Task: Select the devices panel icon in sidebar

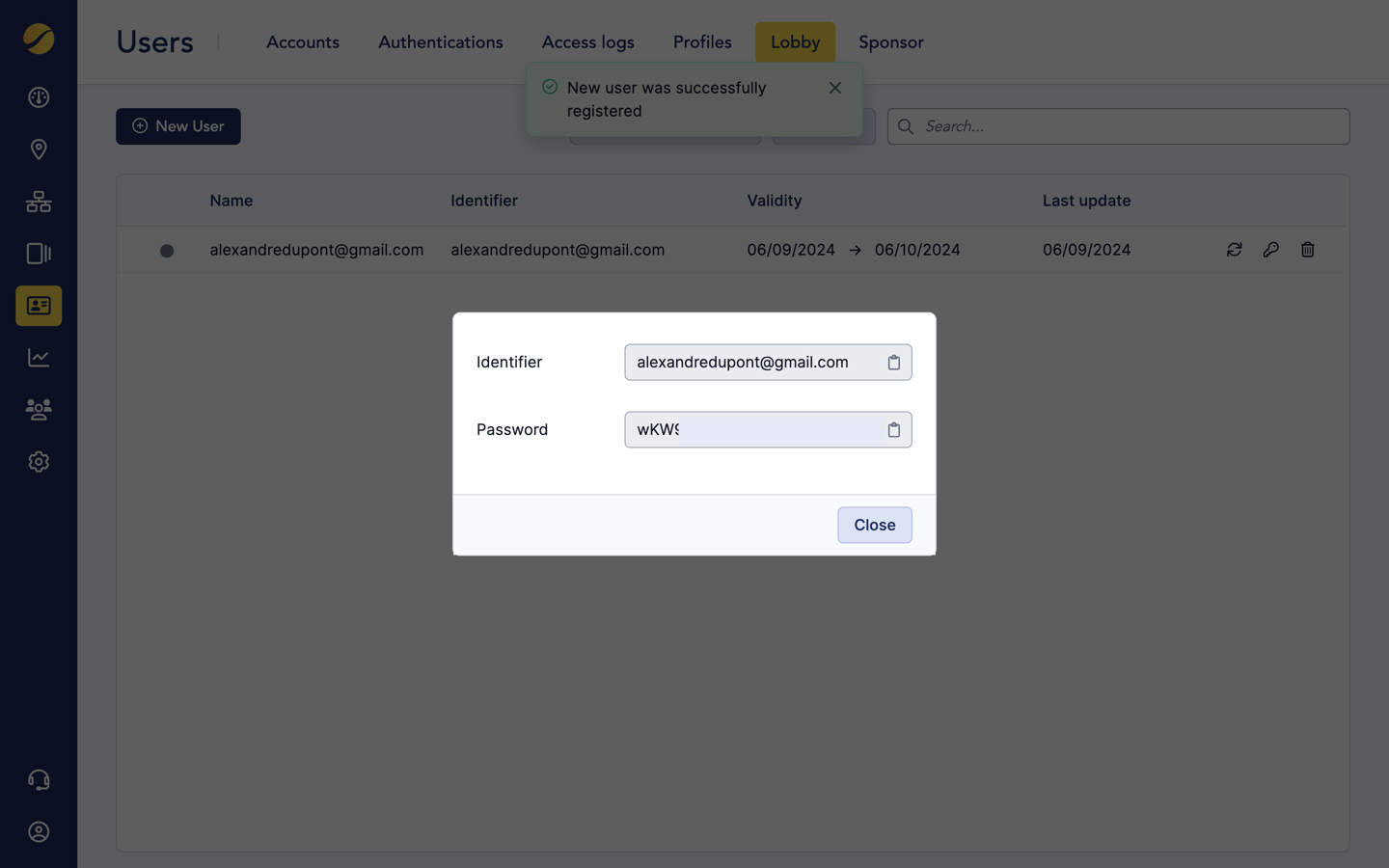Action: [39, 253]
